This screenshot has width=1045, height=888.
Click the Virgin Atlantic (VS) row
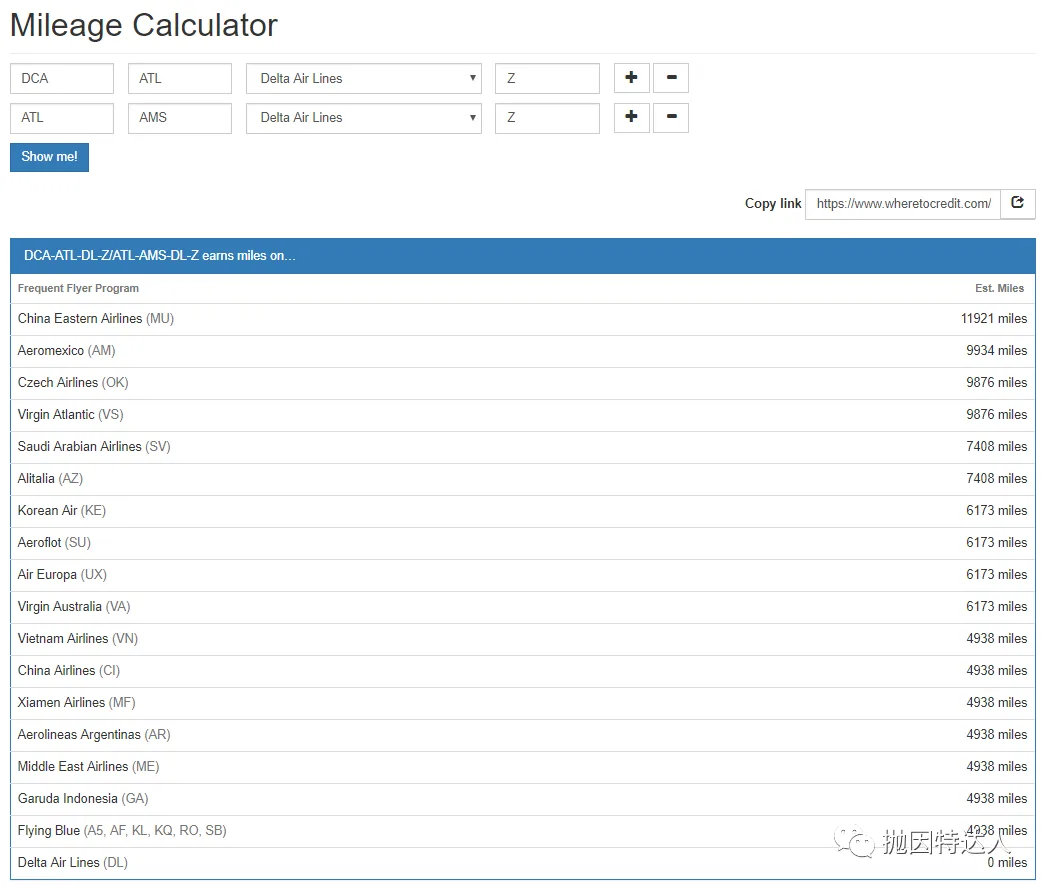click(522, 415)
